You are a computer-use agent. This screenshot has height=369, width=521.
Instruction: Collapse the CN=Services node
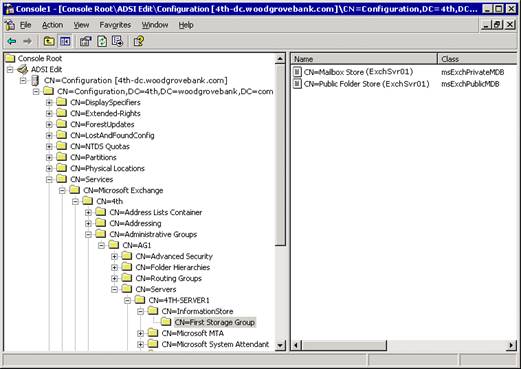pyautogui.click(x=49, y=180)
